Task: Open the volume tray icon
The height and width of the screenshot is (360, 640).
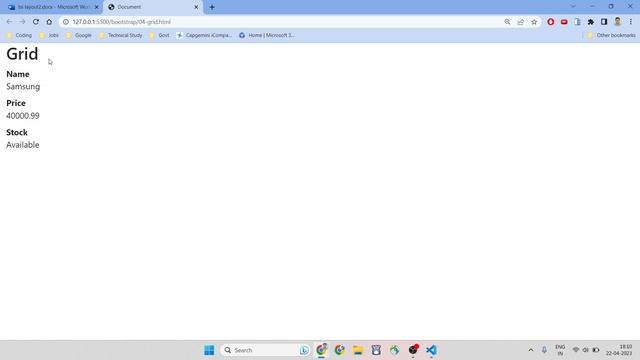Action: pyautogui.click(x=586, y=350)
